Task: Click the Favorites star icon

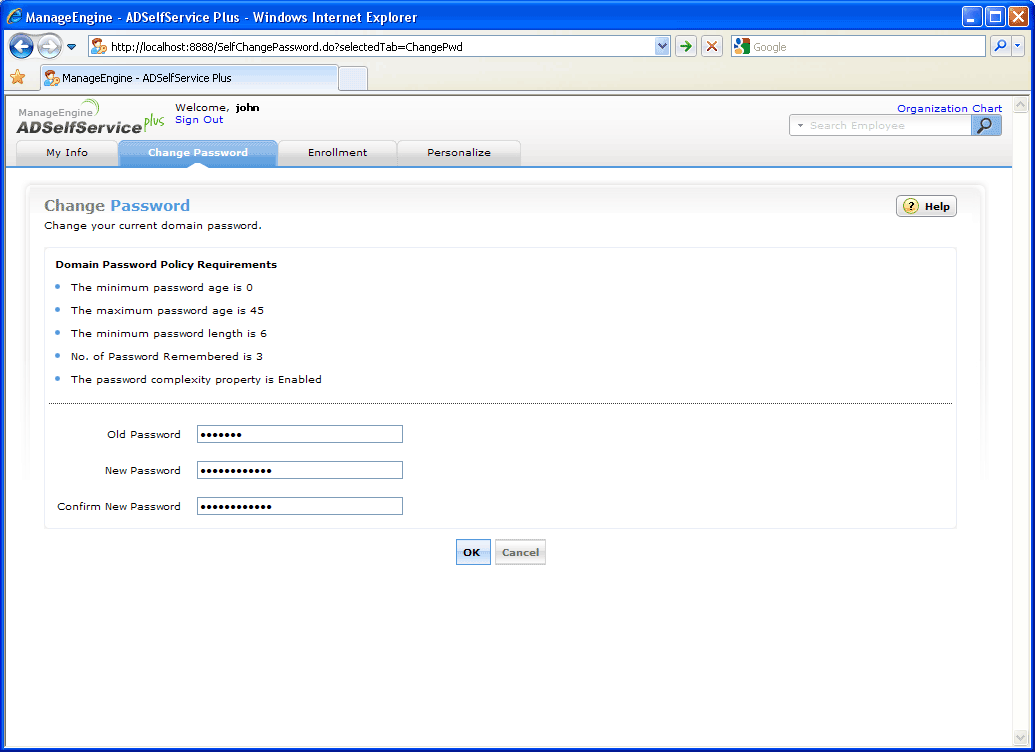Action: [x=18, y=77]
